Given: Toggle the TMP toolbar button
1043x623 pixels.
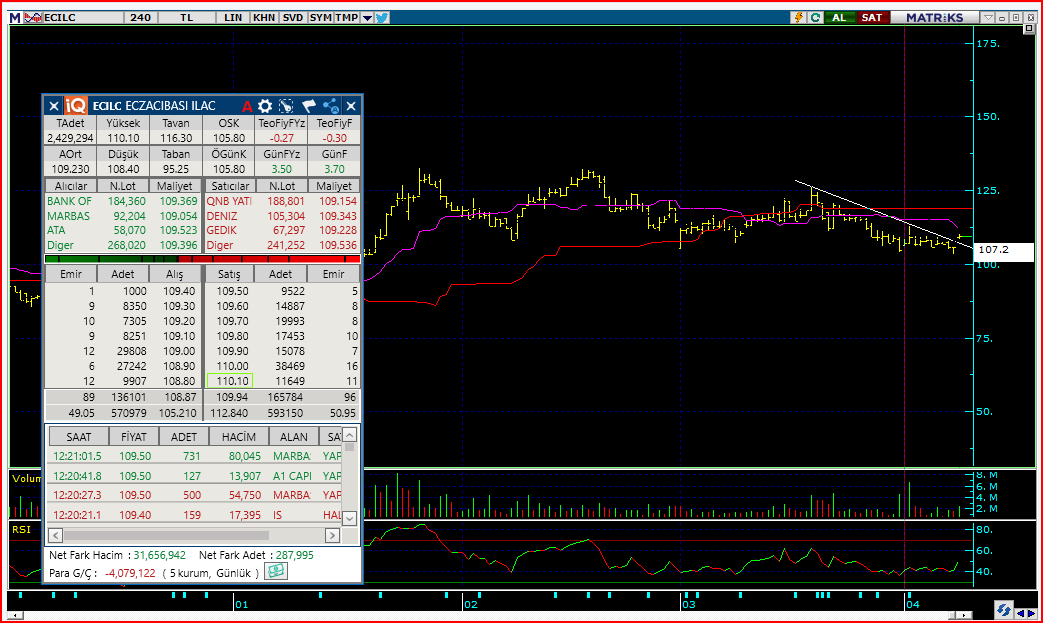Looking at the screenshot, I should [347, 17].
